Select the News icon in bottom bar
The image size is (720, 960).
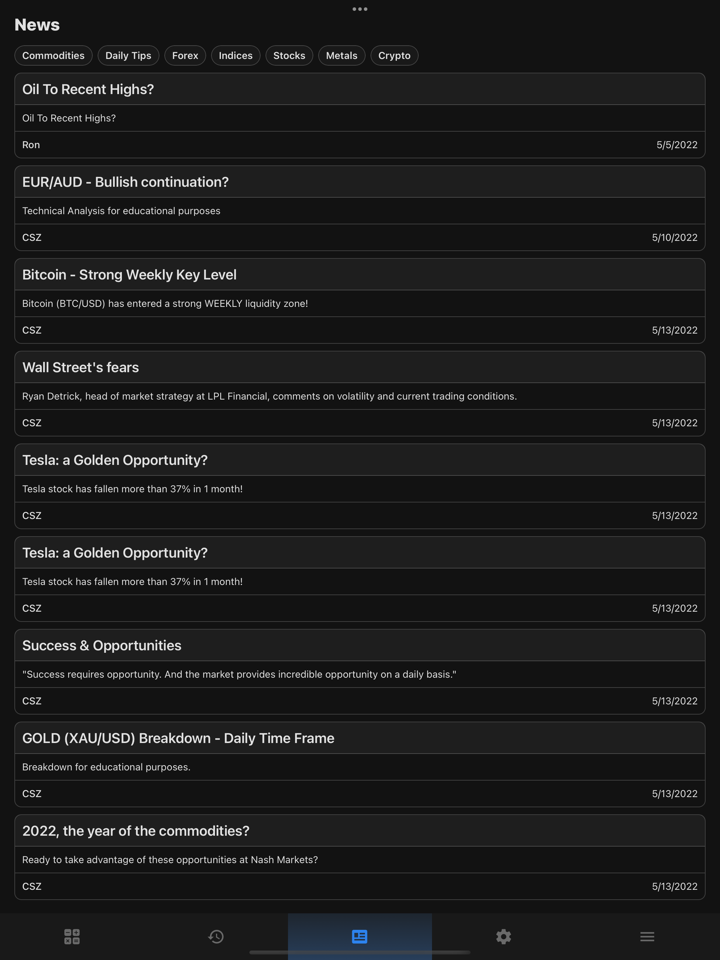[359, 937]
